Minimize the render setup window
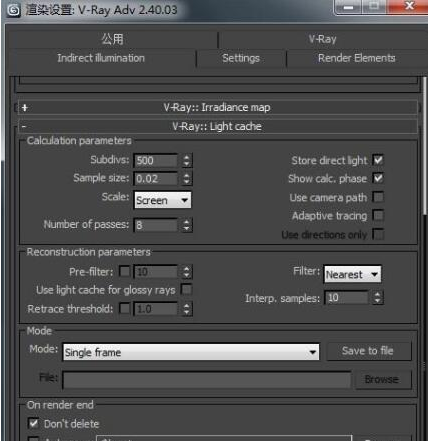 coord(348,7)
